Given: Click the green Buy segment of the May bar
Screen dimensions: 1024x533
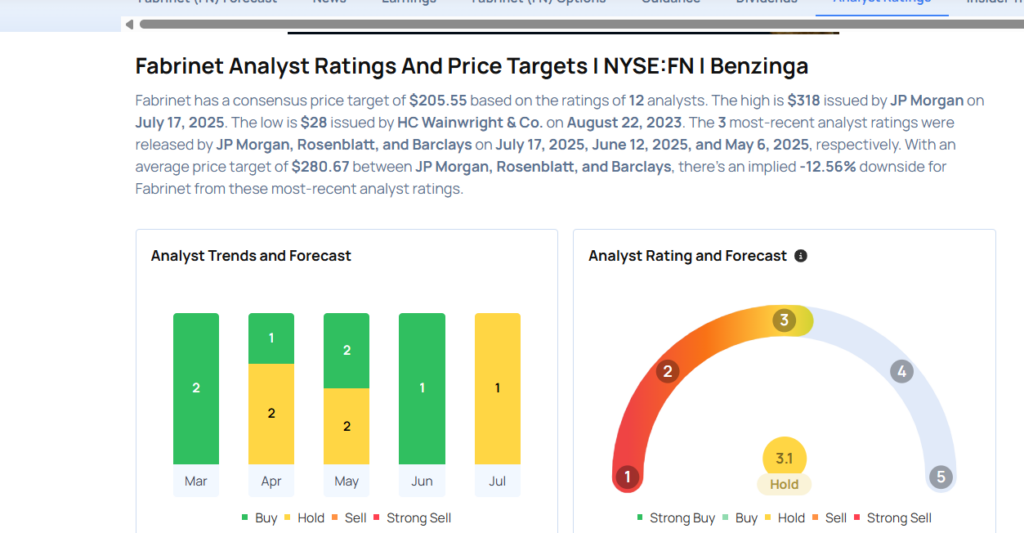Looking at the screenshot, I should point(346,350).
